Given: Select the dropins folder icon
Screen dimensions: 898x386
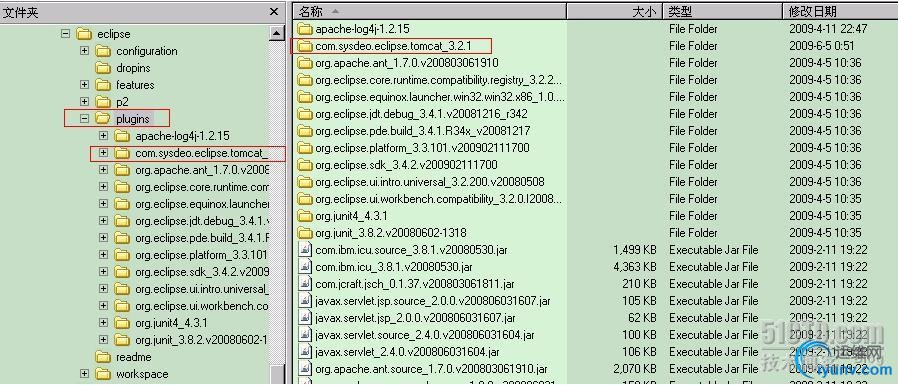Looking at the screenshot, I should click(103, 68).
